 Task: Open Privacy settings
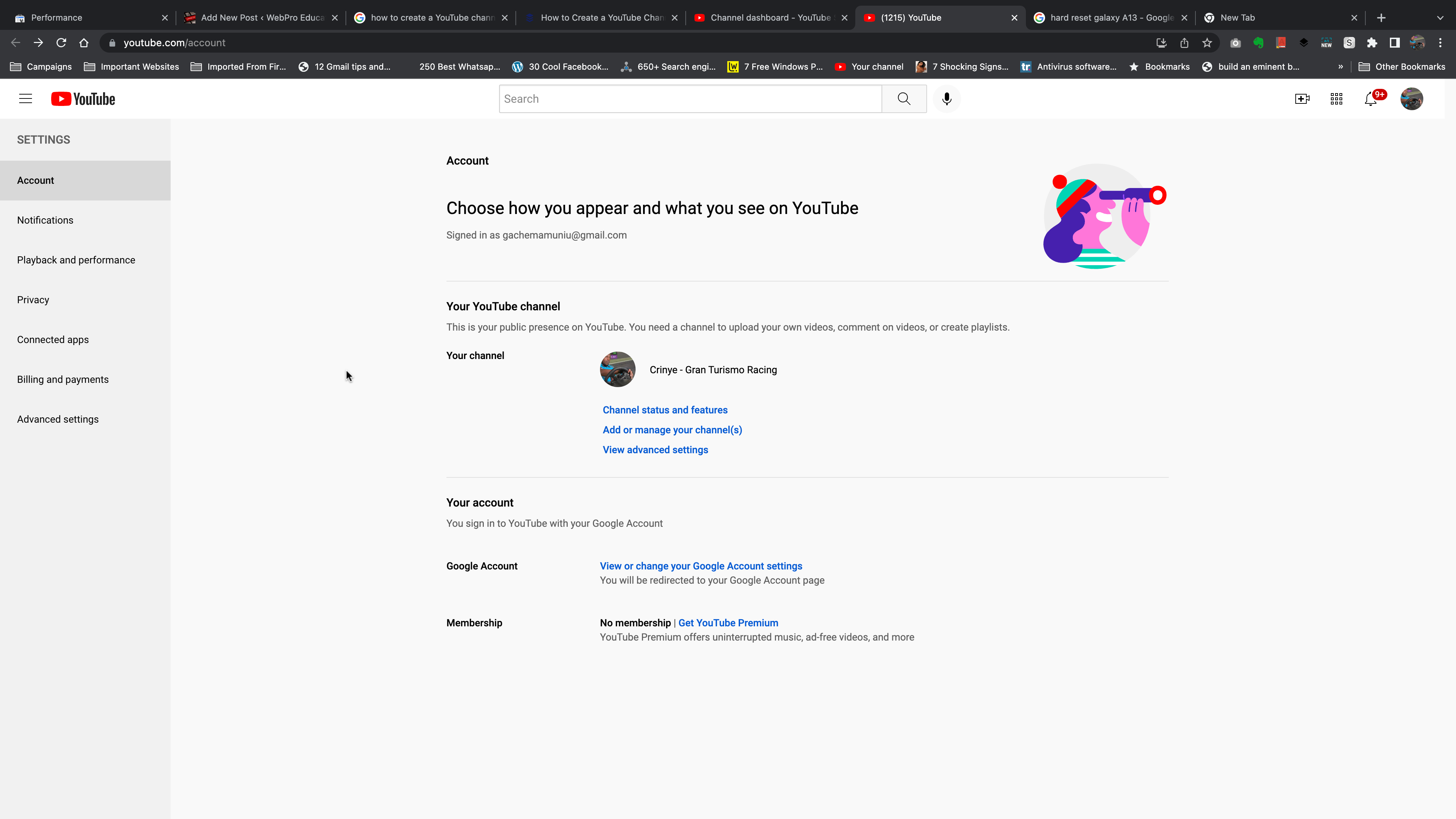tap(85, 300)
